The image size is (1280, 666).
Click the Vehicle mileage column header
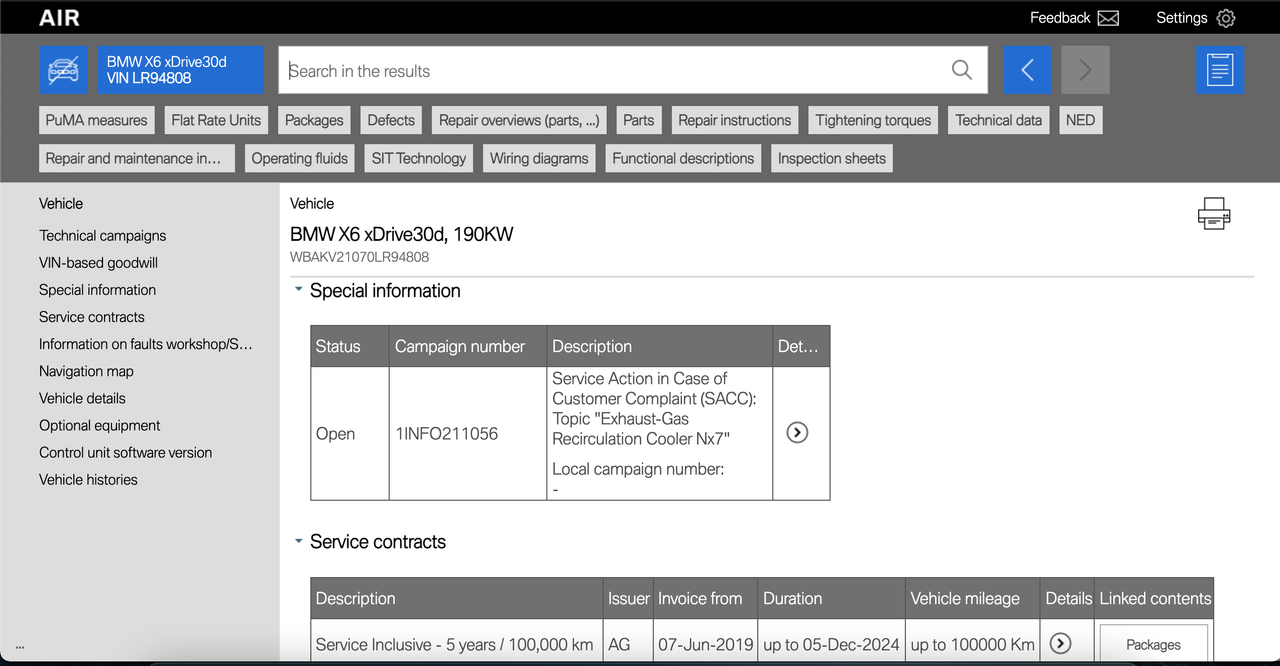(x=973, y=598)
